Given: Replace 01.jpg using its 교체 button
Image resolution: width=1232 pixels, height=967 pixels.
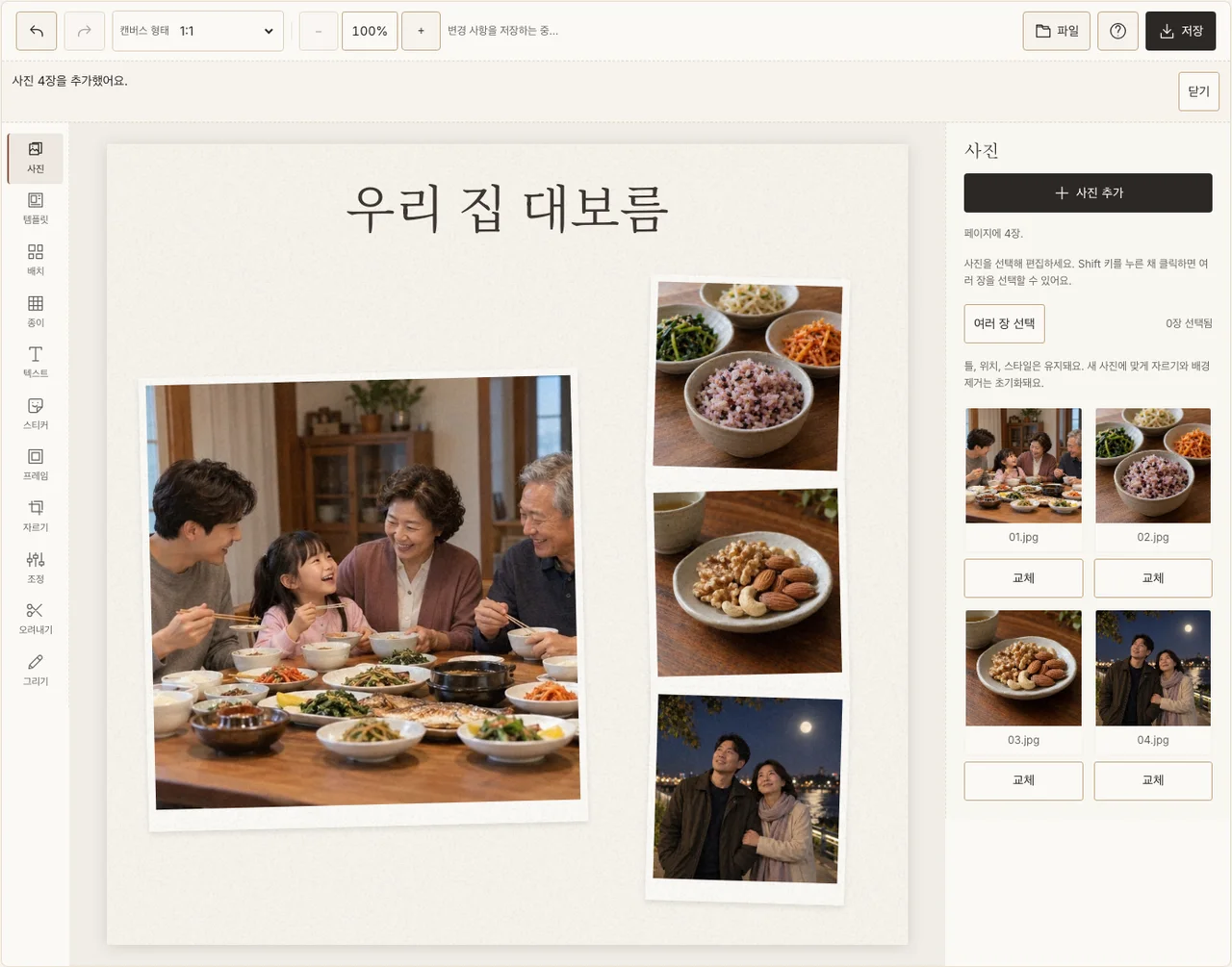Looking at the screenshot, I should [1023, 578].
